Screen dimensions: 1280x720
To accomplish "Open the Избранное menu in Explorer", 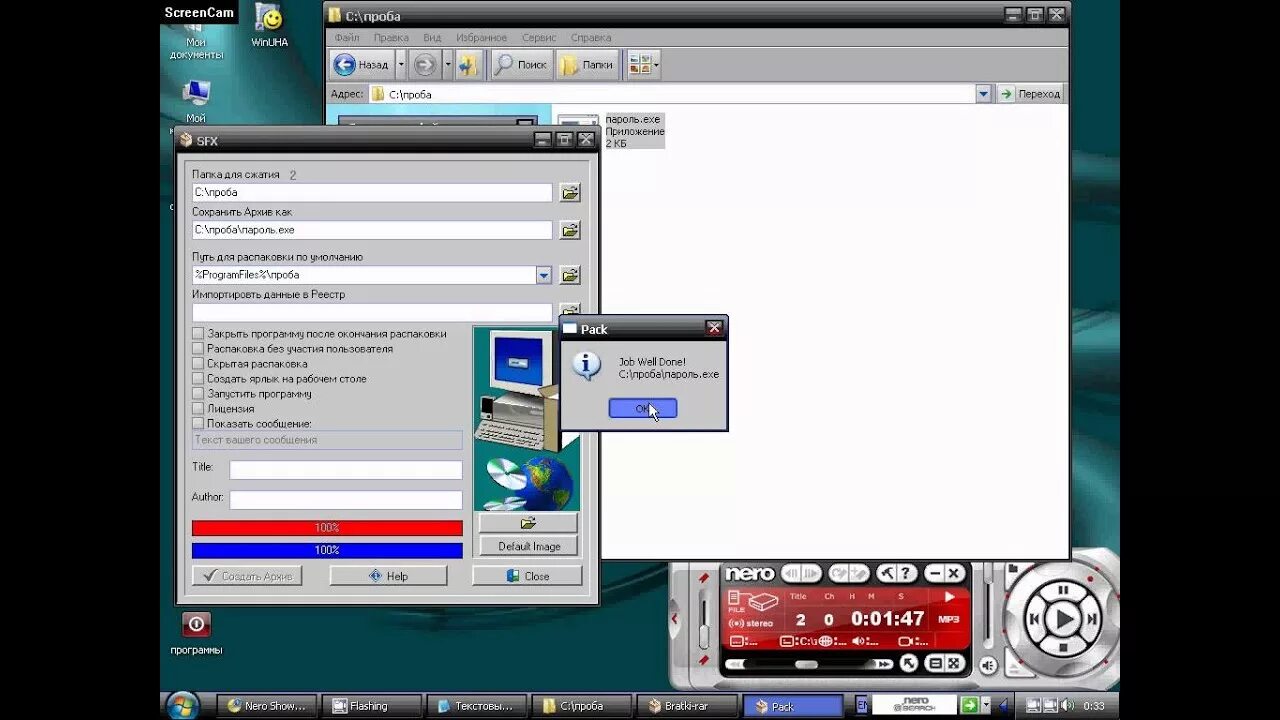I will (x=481, y=37).
